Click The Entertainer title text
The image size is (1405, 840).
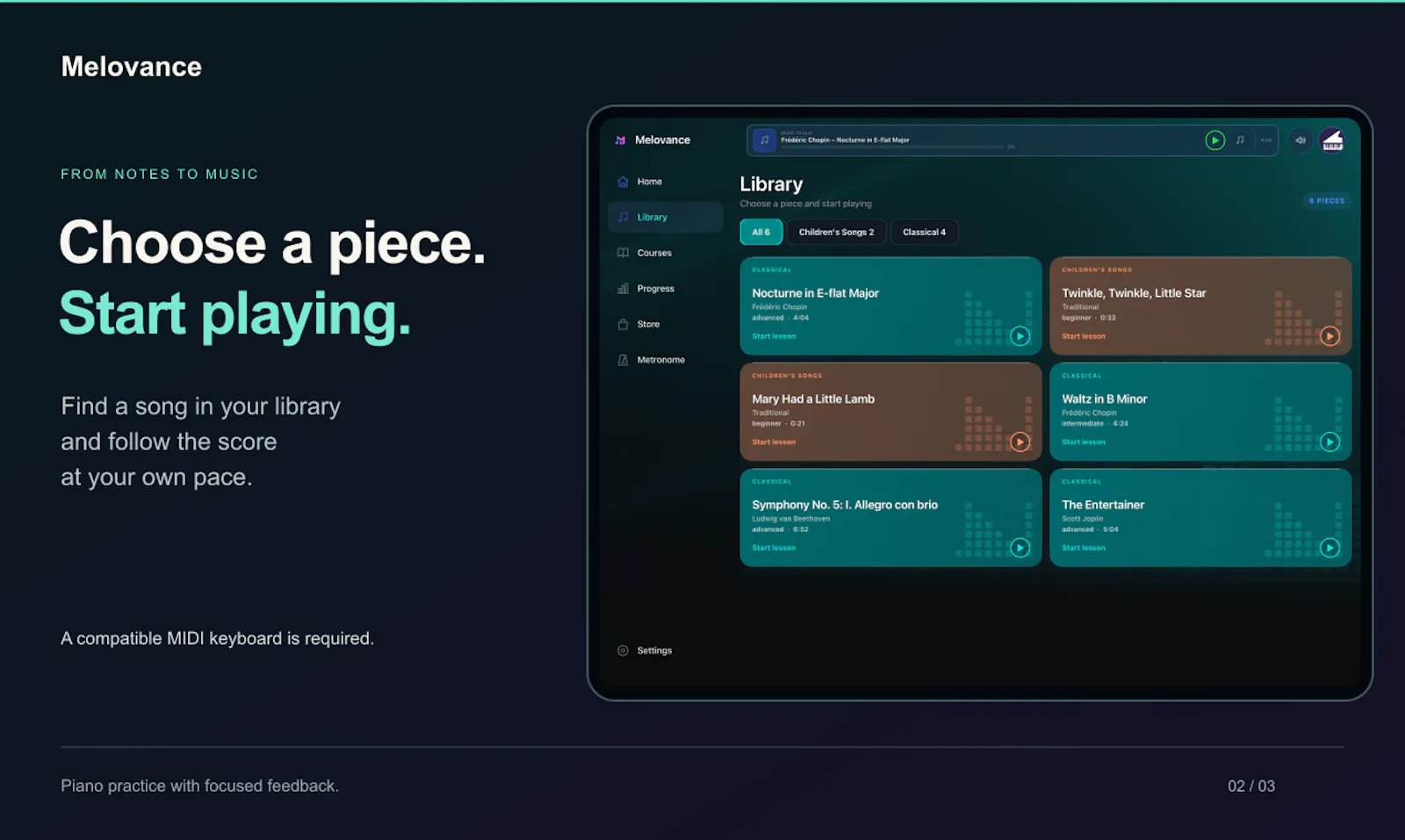tap(1103, 505)
